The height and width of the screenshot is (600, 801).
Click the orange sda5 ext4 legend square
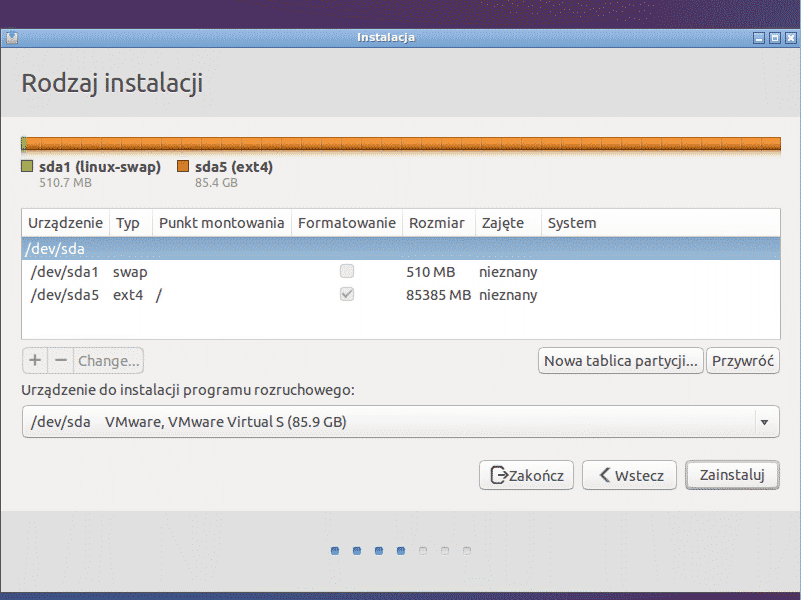coord(183,167)
